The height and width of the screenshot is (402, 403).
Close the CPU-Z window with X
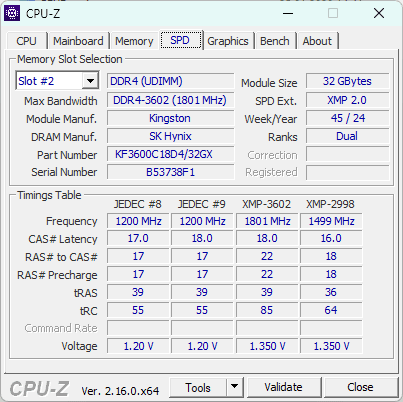[x=379, y=13]
